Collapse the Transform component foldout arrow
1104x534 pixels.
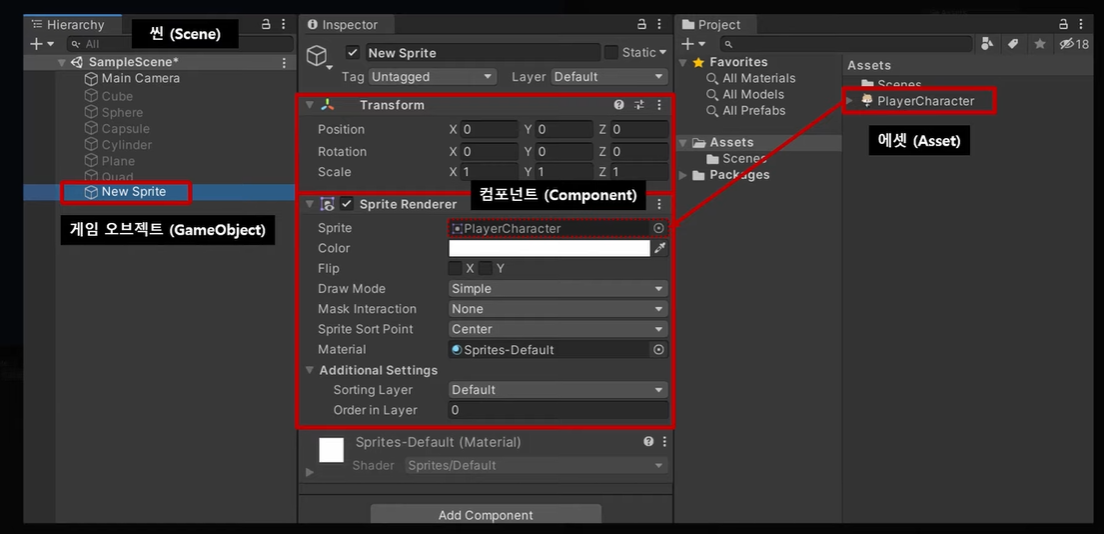pos(310,105)
